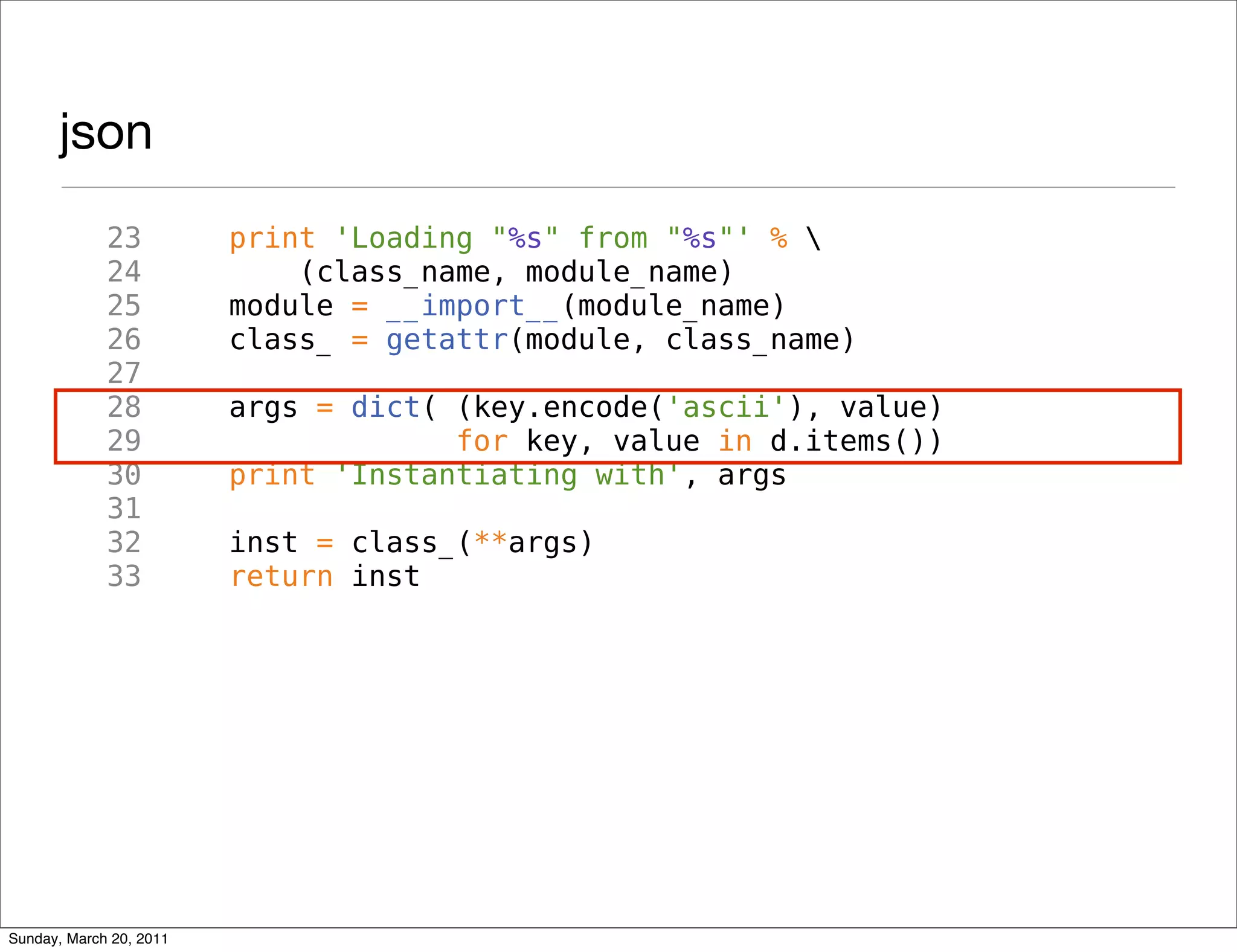Click the empty line number 27

124,373
